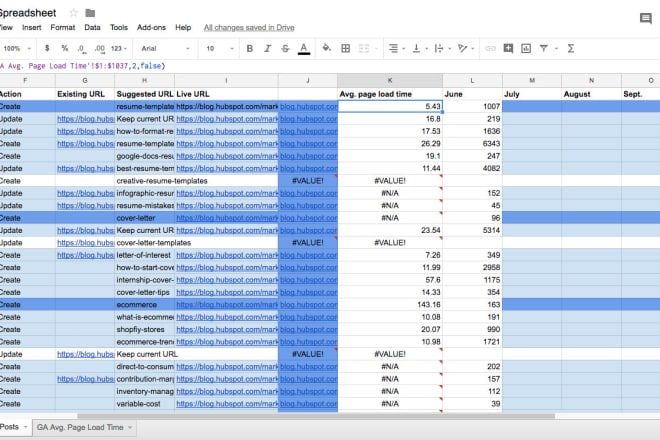The image size is (660, 440).
Task: Switch to GA Avg. Page Load Time sheet
Action: click(x=80, y=427)
